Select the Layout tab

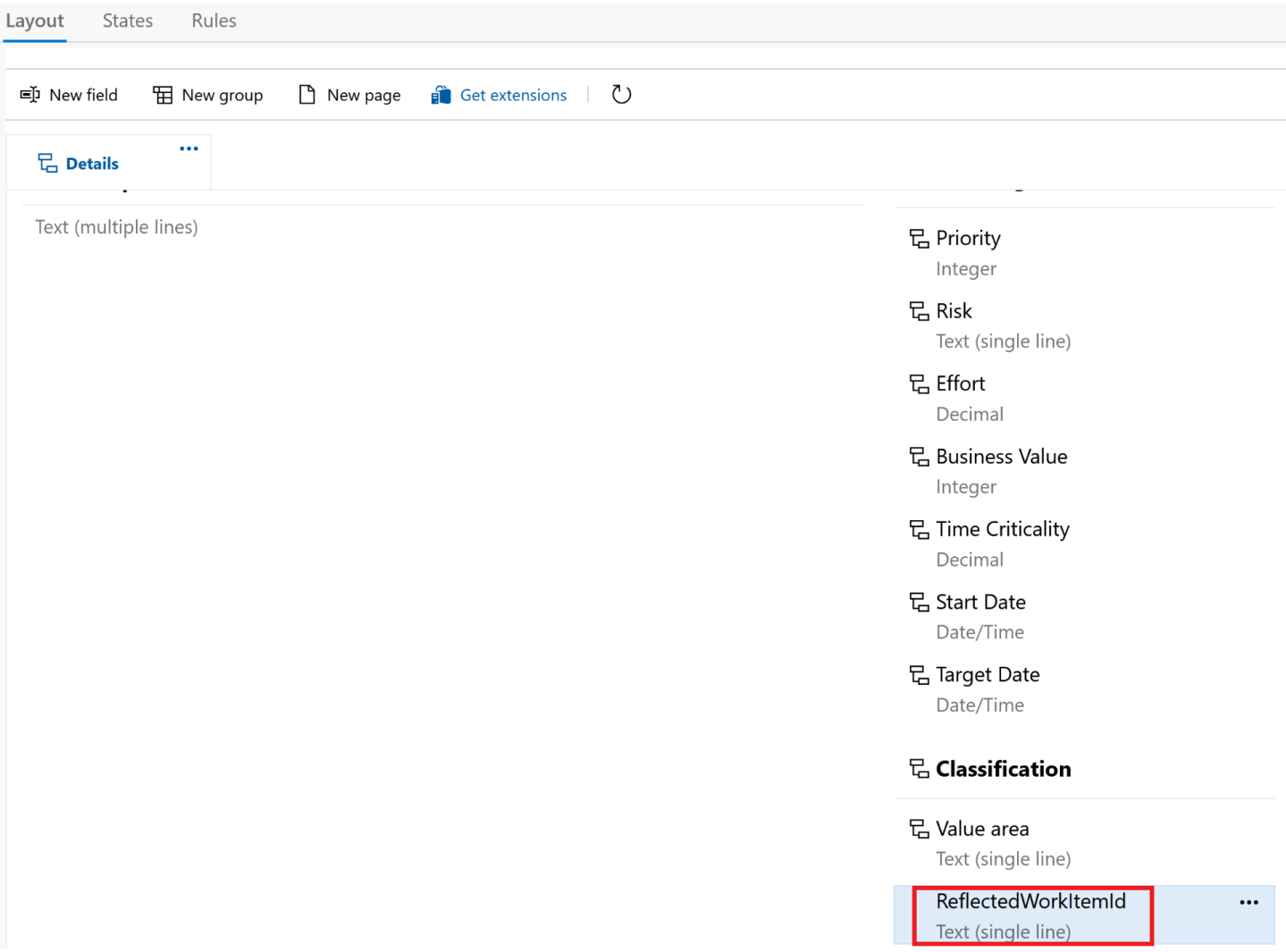coord(34,20)
